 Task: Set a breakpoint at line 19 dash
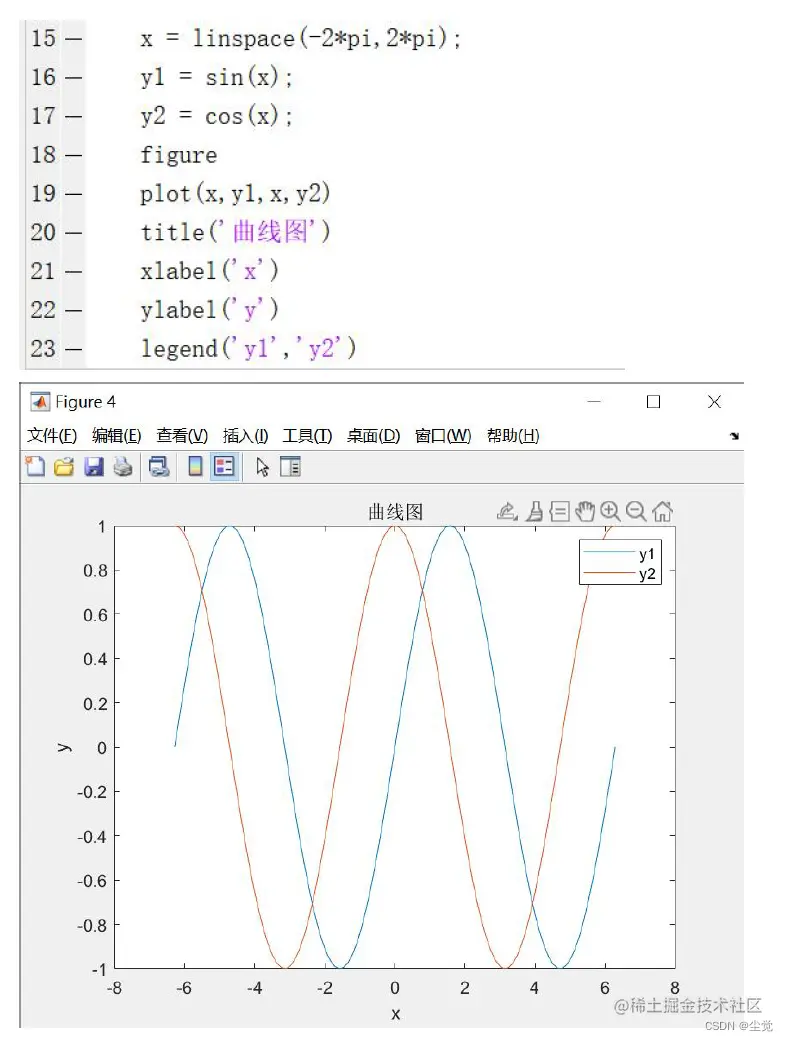(x=74, y=194)
